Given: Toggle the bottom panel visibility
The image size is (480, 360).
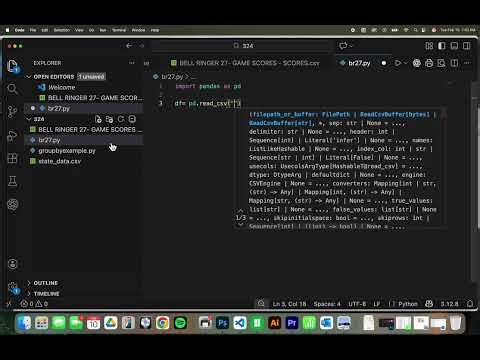Looking at the screenshot, I should tap(454, 46).
